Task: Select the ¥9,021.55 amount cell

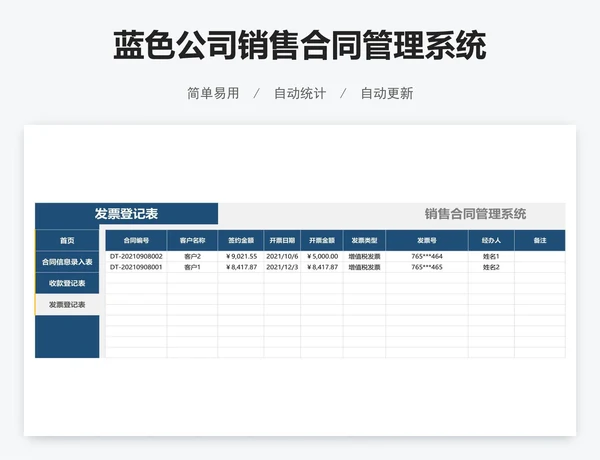Action: [241, 256]
